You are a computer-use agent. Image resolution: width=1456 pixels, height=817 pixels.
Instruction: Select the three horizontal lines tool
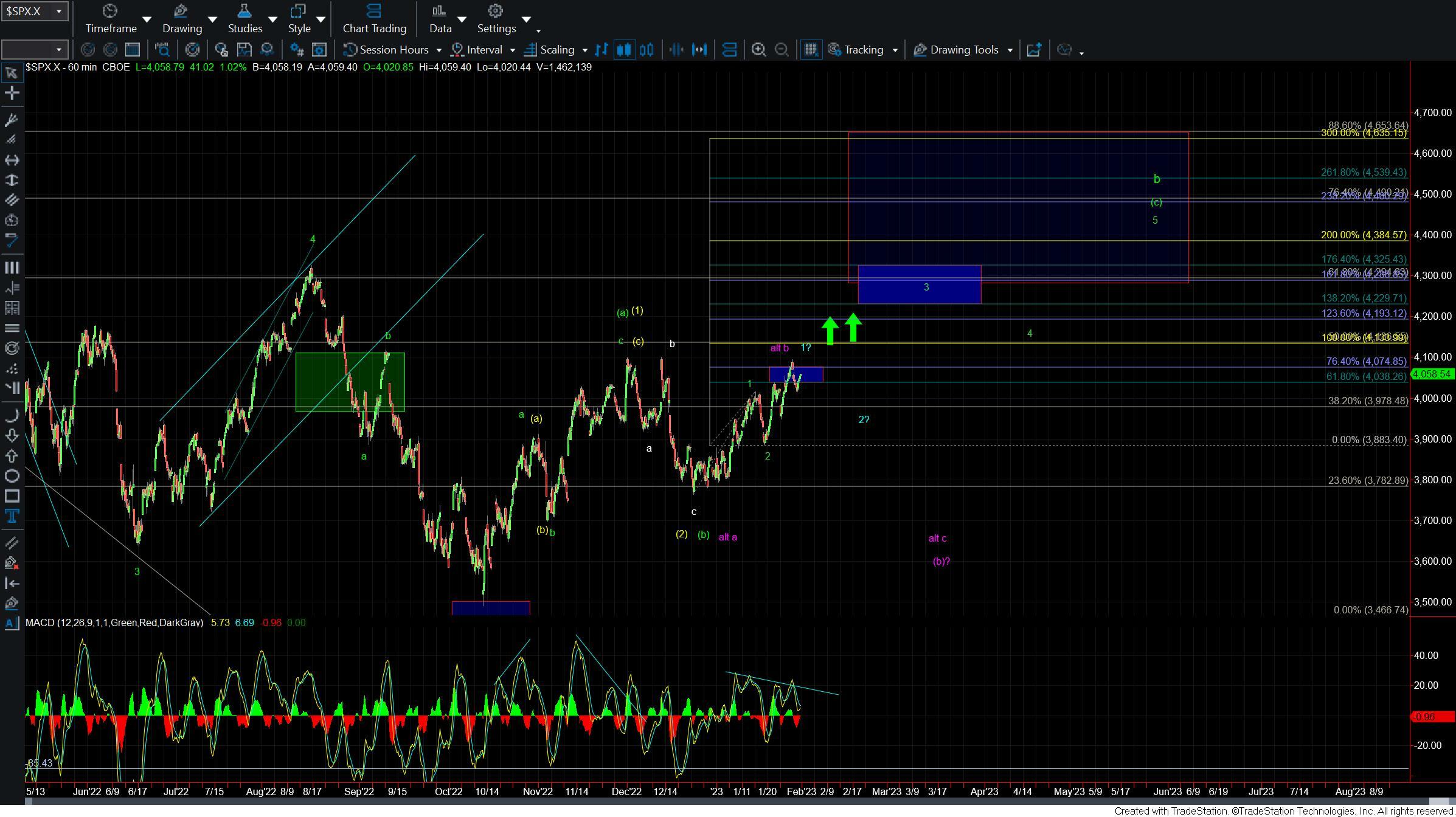(x=12, y=328)
